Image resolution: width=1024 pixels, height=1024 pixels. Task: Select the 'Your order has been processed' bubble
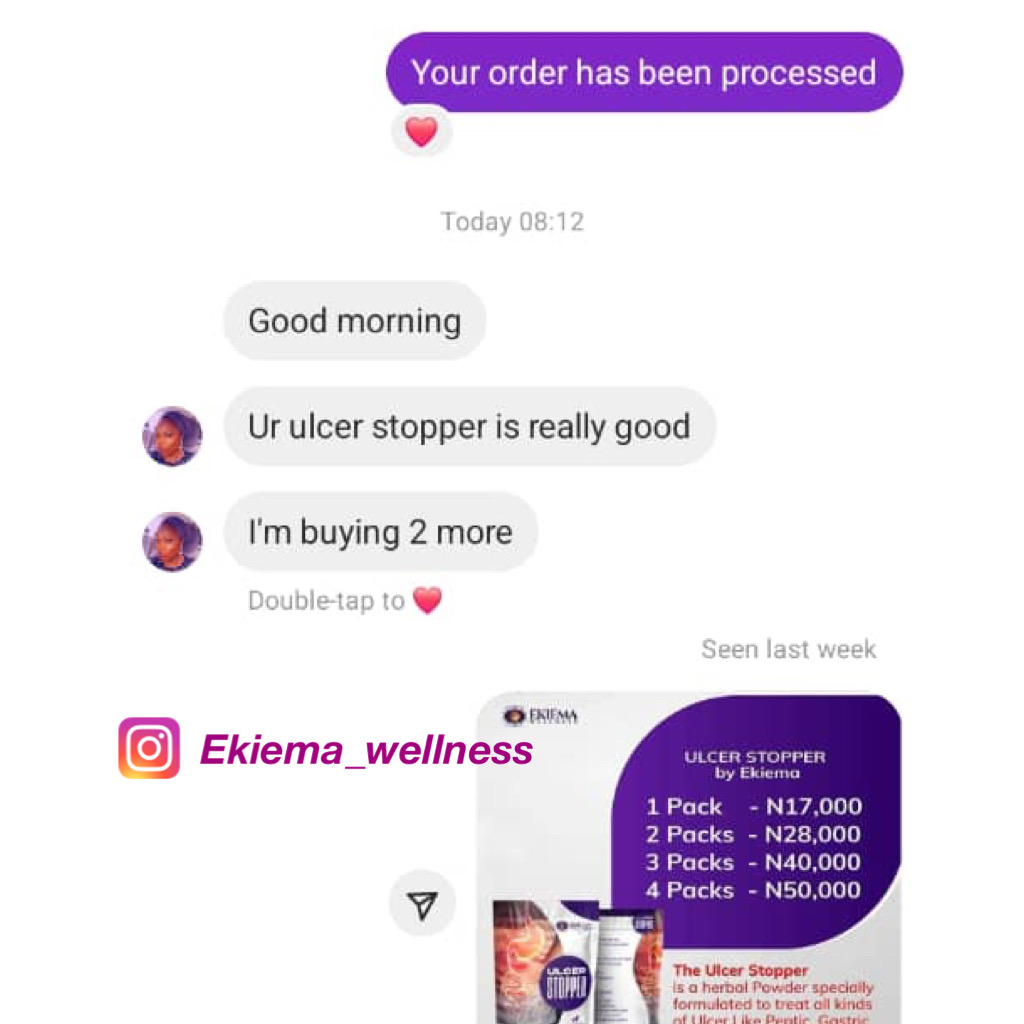644,72
